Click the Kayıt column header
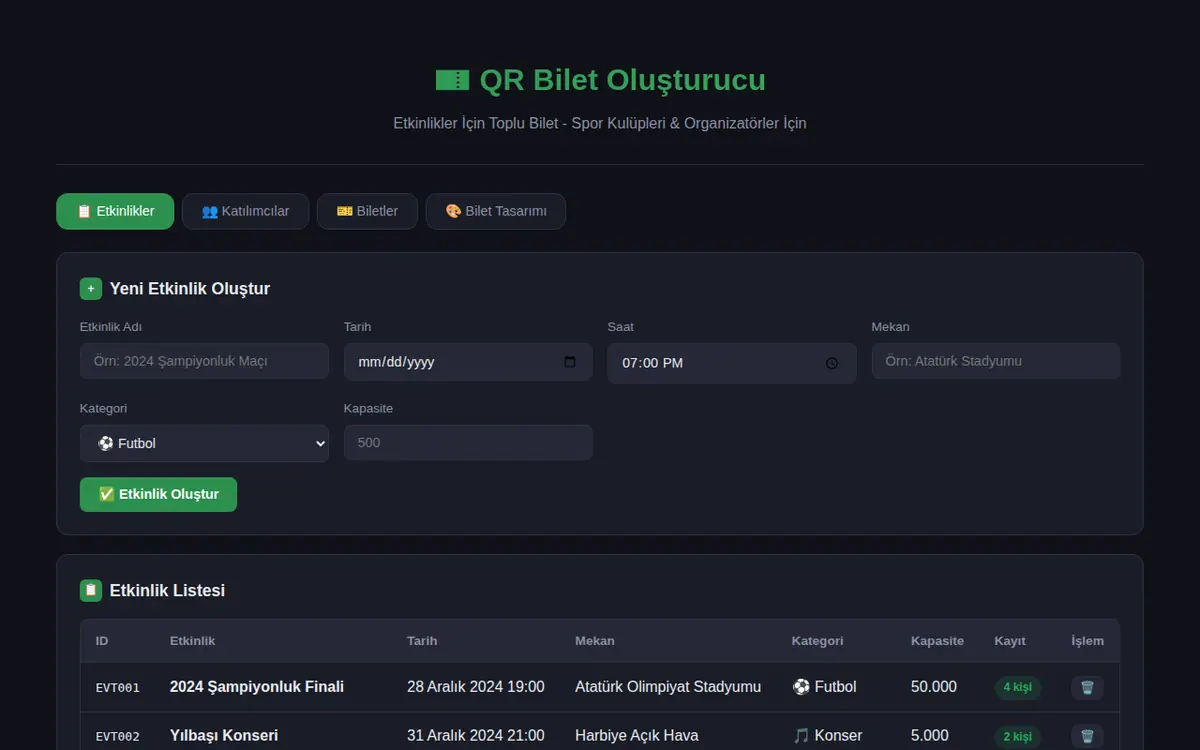Image resolution: width=1200 pixels, height=750 pixels. click(1010, 641)
